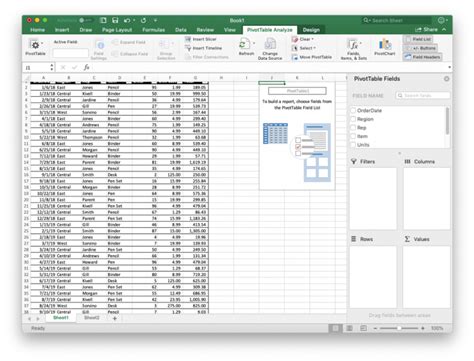Click the Search Sheet field
Image resolution: width=474 pixels, height=361 pixels.
(x=397, y=20)
